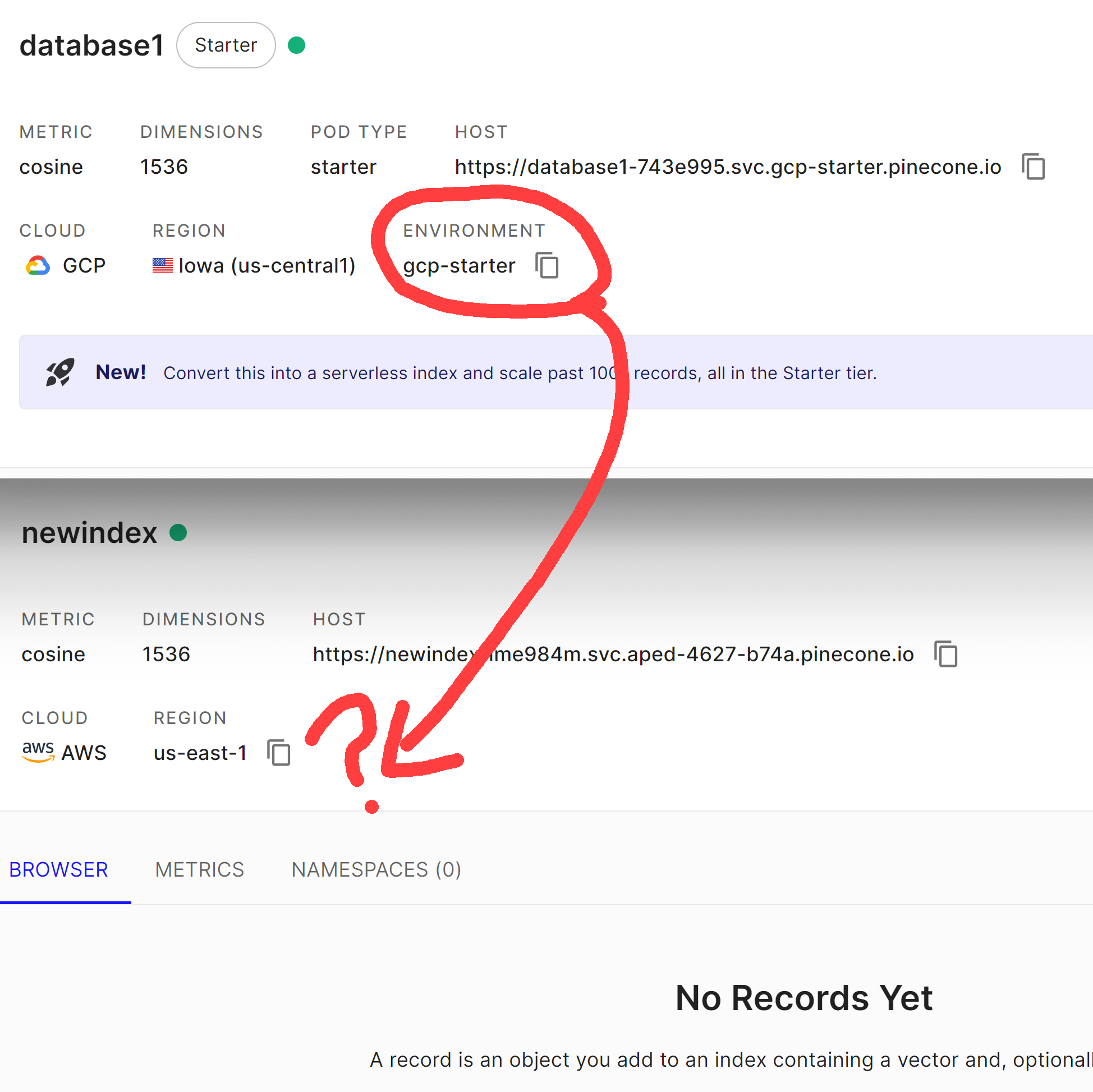The width and height of the screenshot is (1093, 1092).
Task: Copy the newindex host URL
Action: tap(945, 655)
